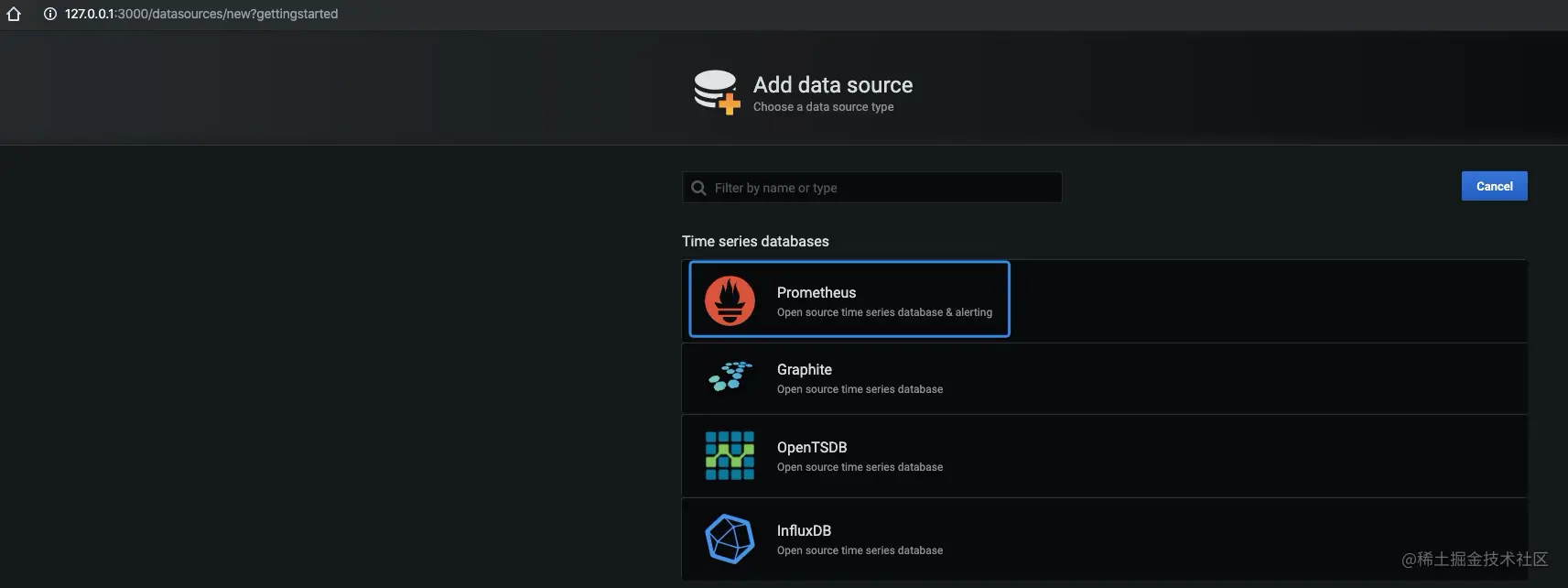Click the OpenTSDB grid logo icon
Viewport: 1568px width, 588px height.
tap(730, 455)
